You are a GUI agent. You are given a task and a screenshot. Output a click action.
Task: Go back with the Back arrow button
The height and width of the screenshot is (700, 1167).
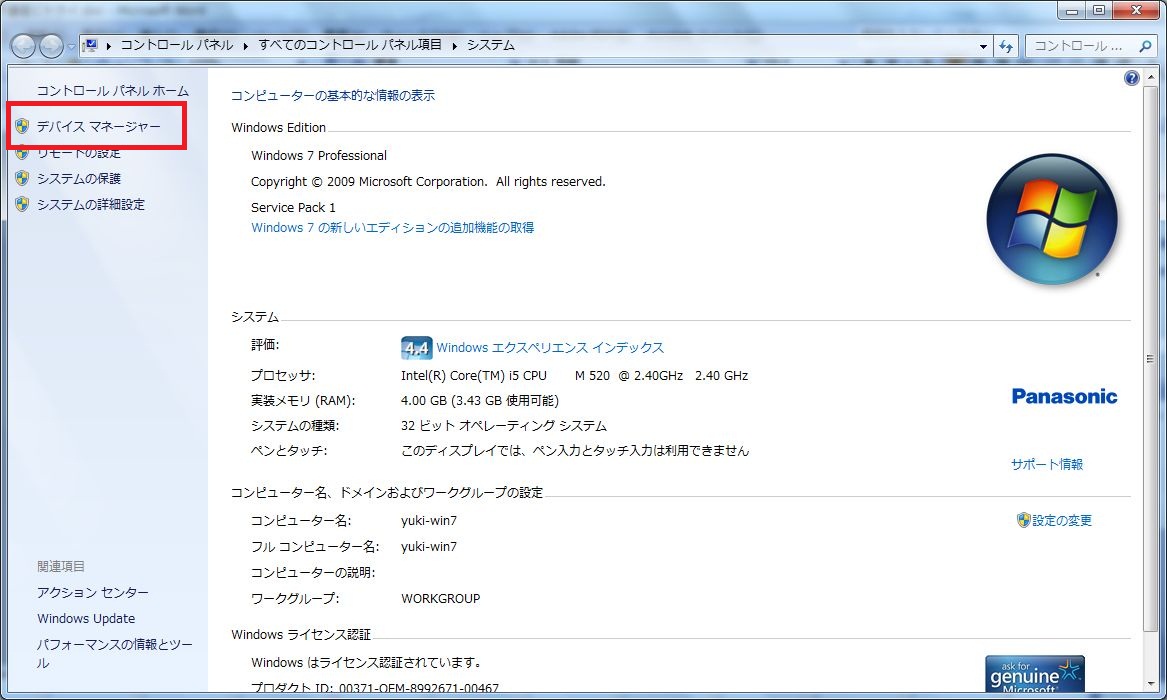coord(23,46)
